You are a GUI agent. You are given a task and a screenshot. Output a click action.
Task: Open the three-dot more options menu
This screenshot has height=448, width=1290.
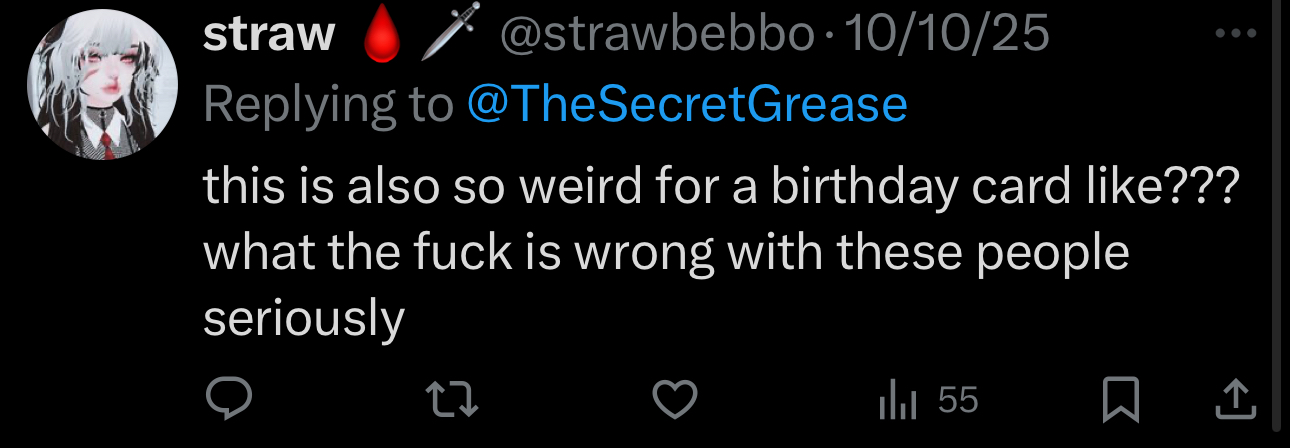coord(1234,33)
